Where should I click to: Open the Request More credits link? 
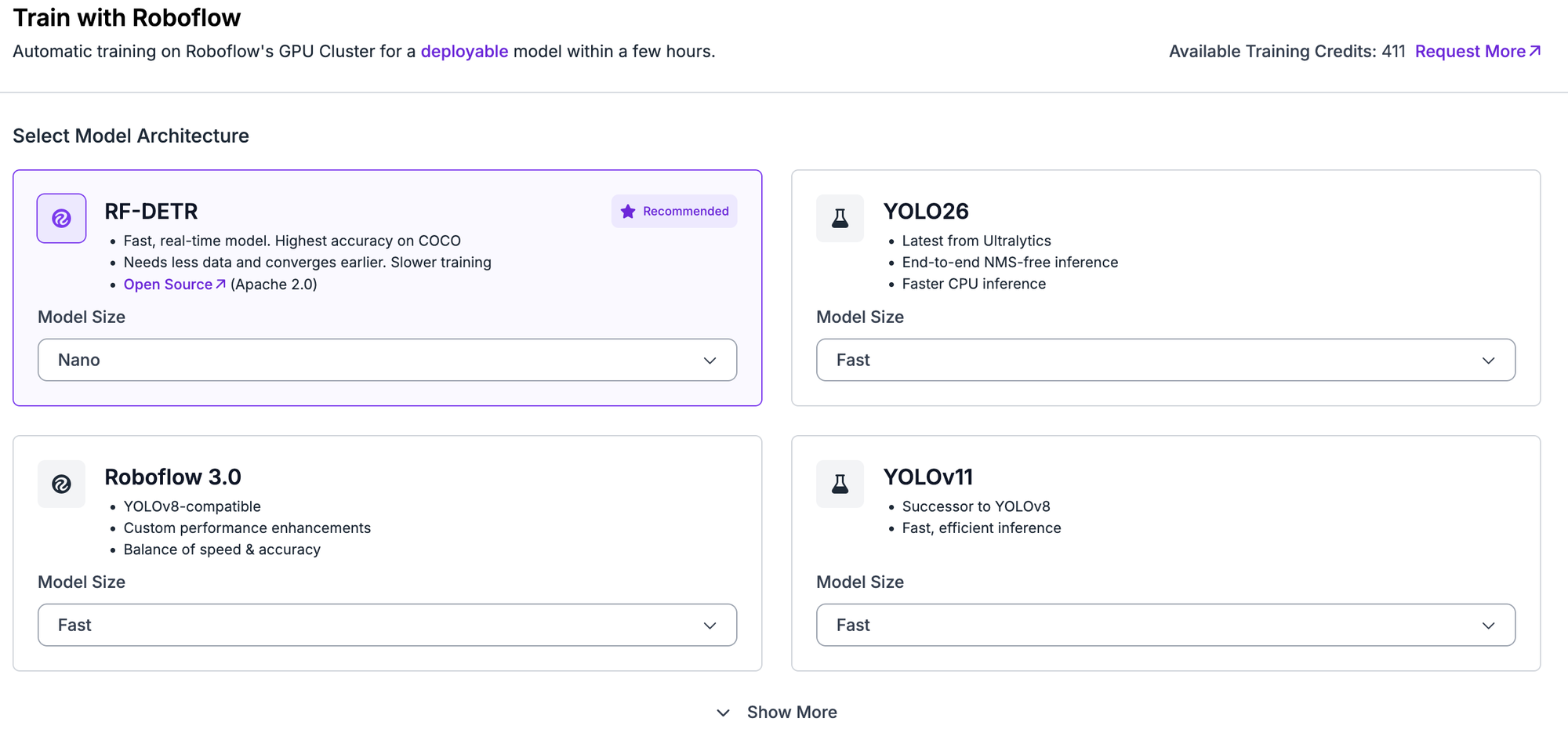1478,51
